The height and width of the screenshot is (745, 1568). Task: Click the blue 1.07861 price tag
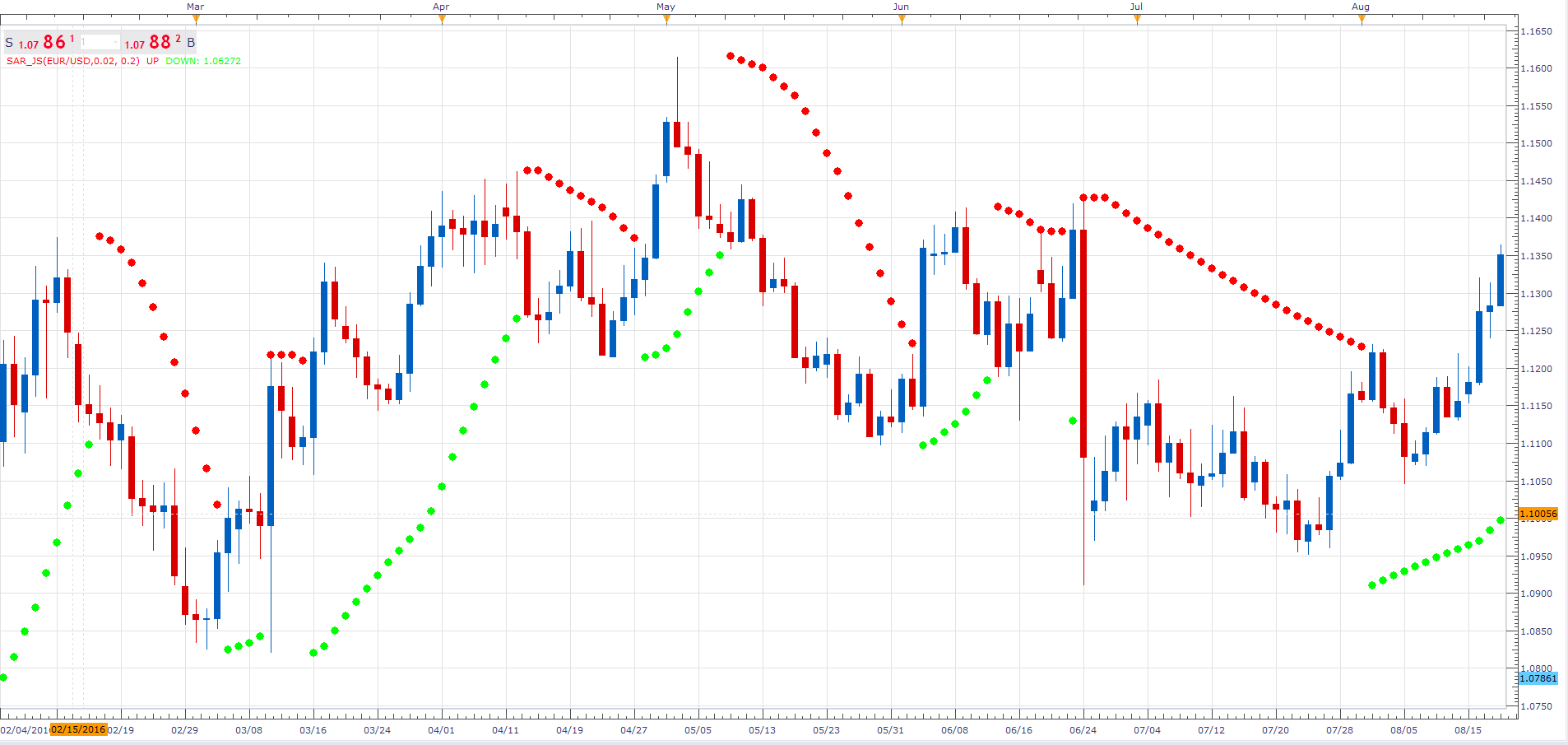pos(1538,678)
